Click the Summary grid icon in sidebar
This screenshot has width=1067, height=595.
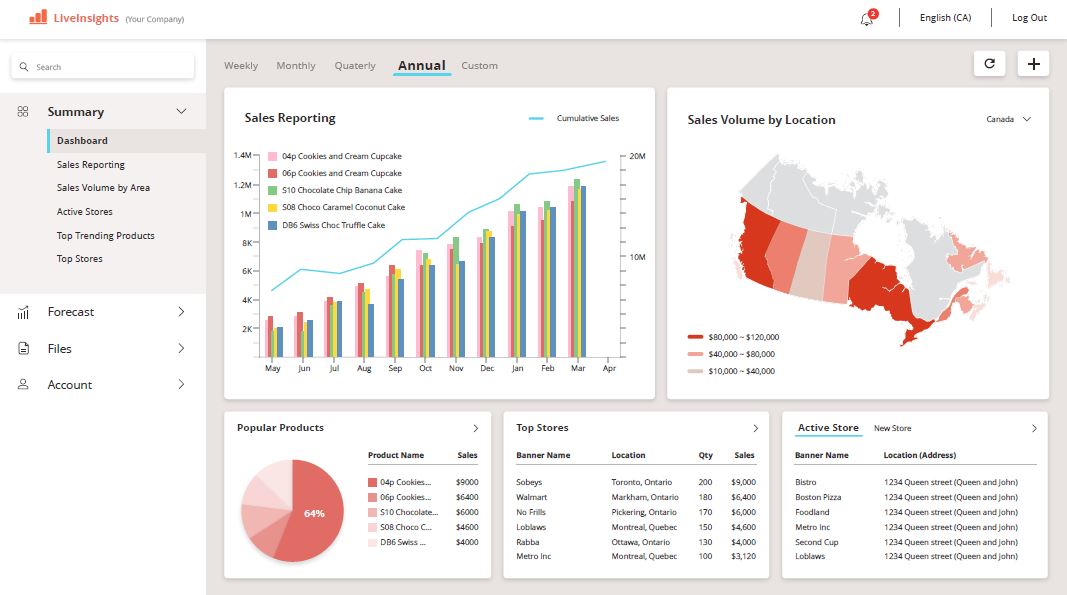pyautogui.click(x=23, y=112)
